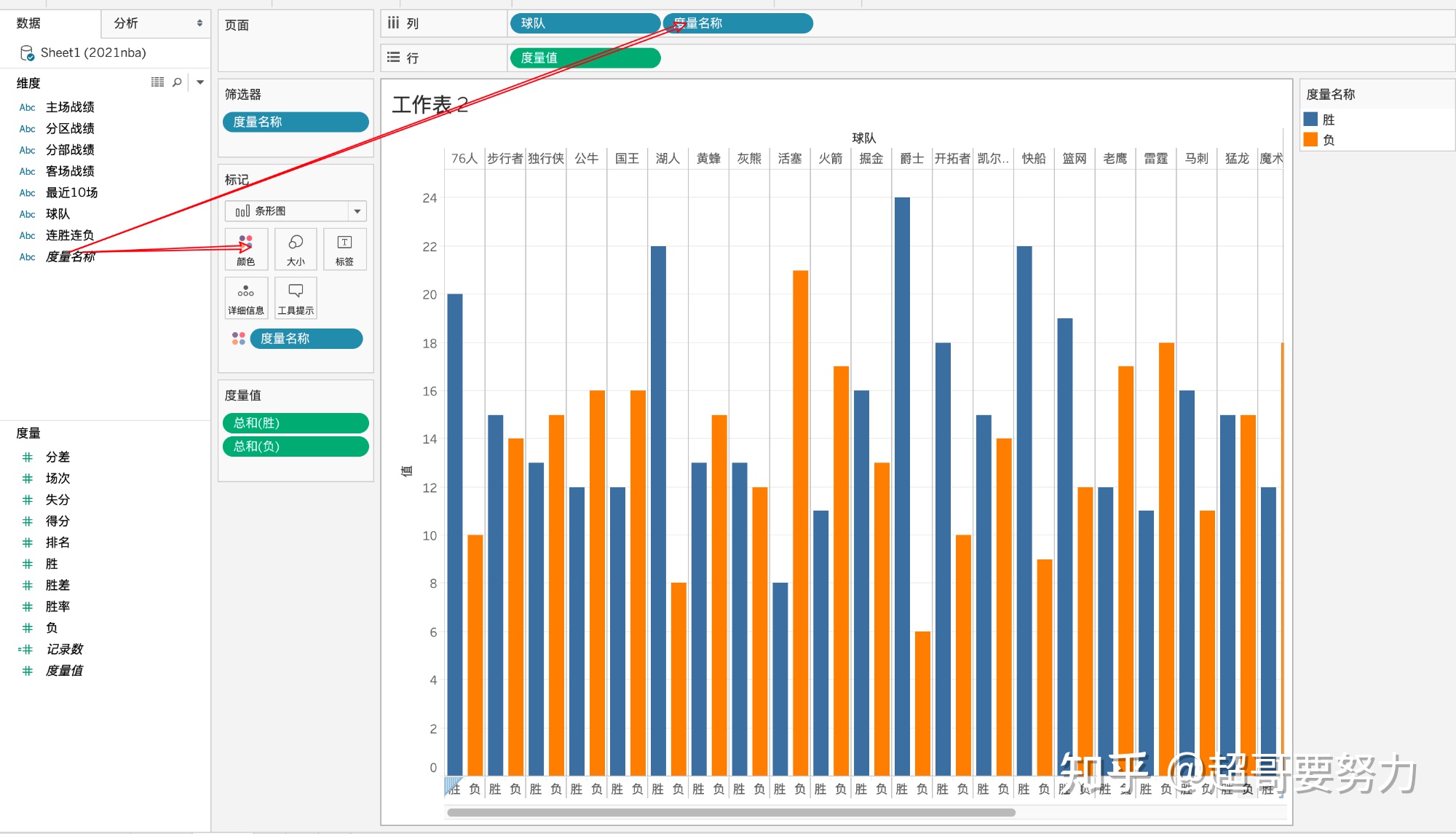Click the horizontal chart scrollbar
The image size is (1456, 834).
(731, 812)
